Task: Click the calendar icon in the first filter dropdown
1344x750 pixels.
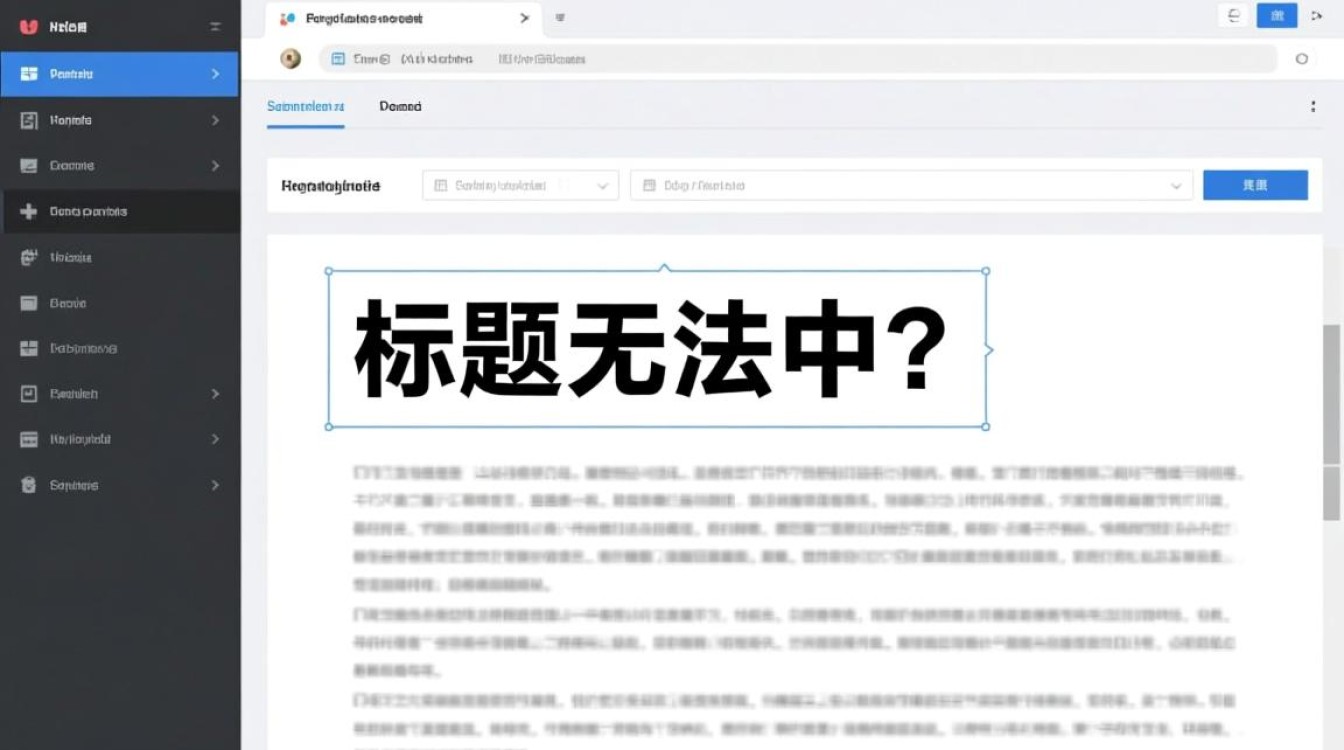Action: [440, 186]
